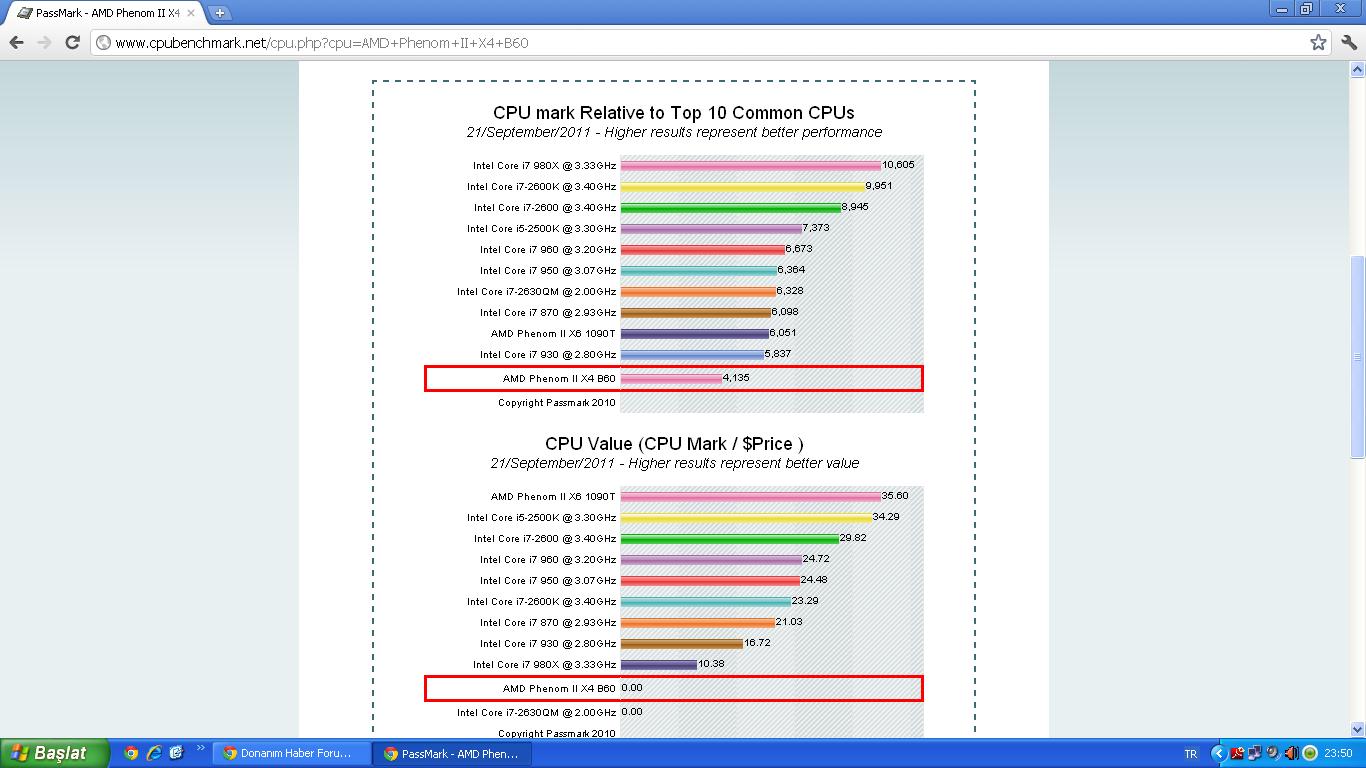Click the 5,837 score value

click(x=778, y=354)
